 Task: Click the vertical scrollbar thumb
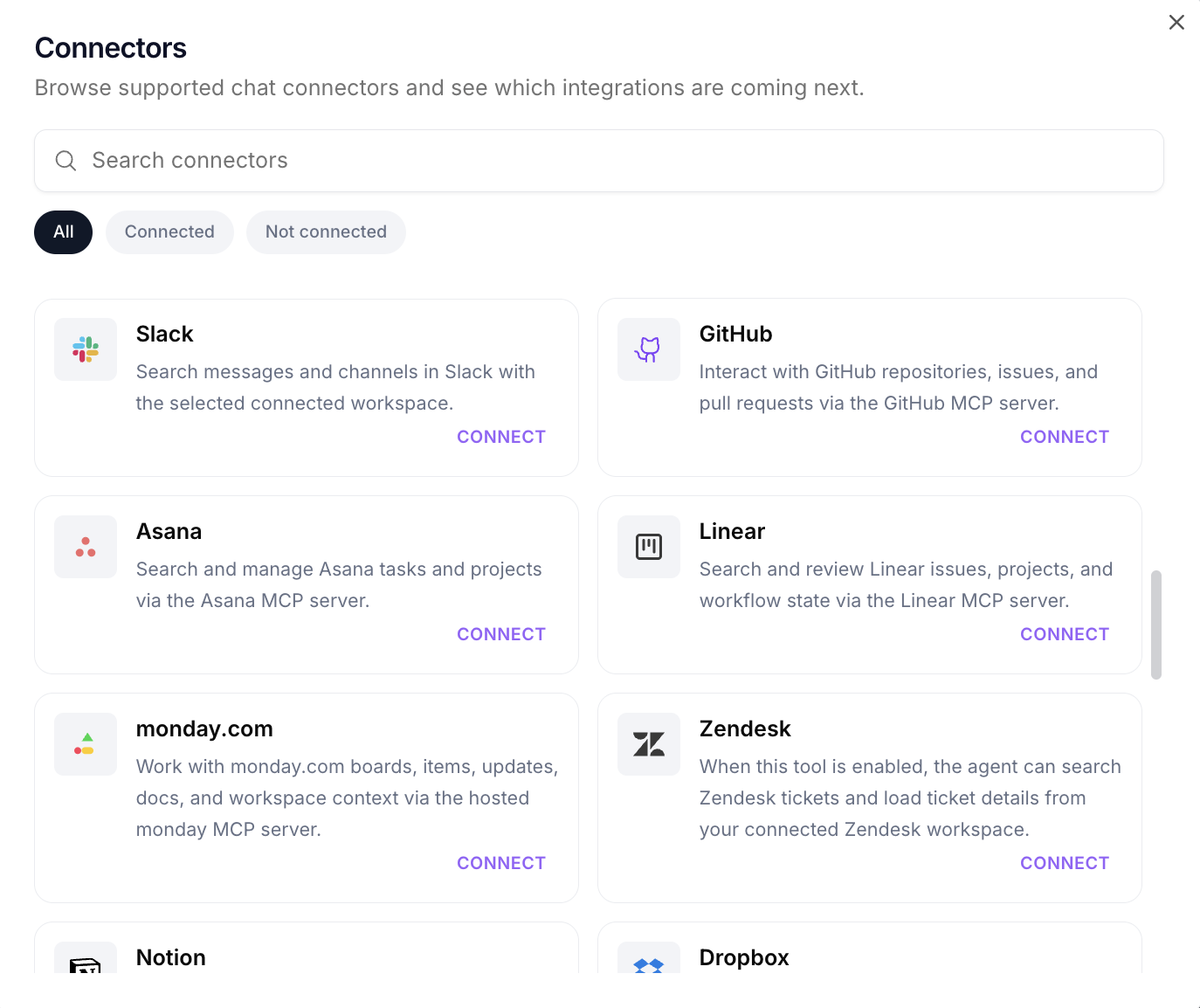click(x=1155, y=625)
